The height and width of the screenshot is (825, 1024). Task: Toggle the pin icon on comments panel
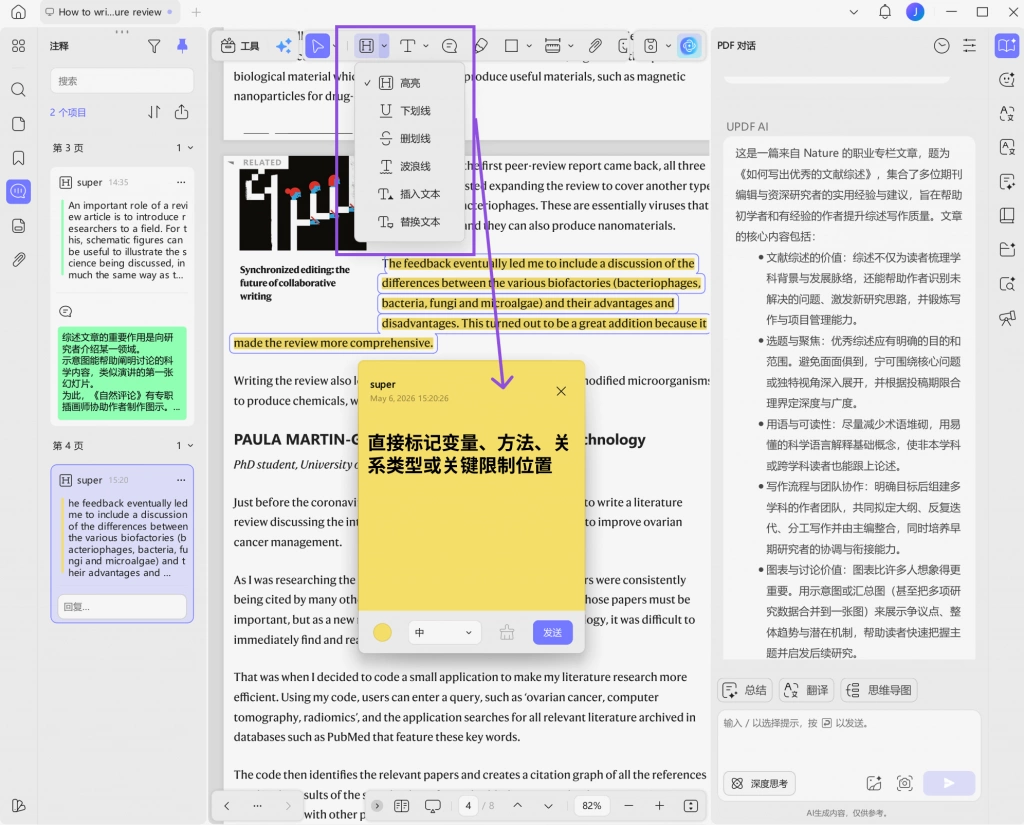[x=182, y=46]
